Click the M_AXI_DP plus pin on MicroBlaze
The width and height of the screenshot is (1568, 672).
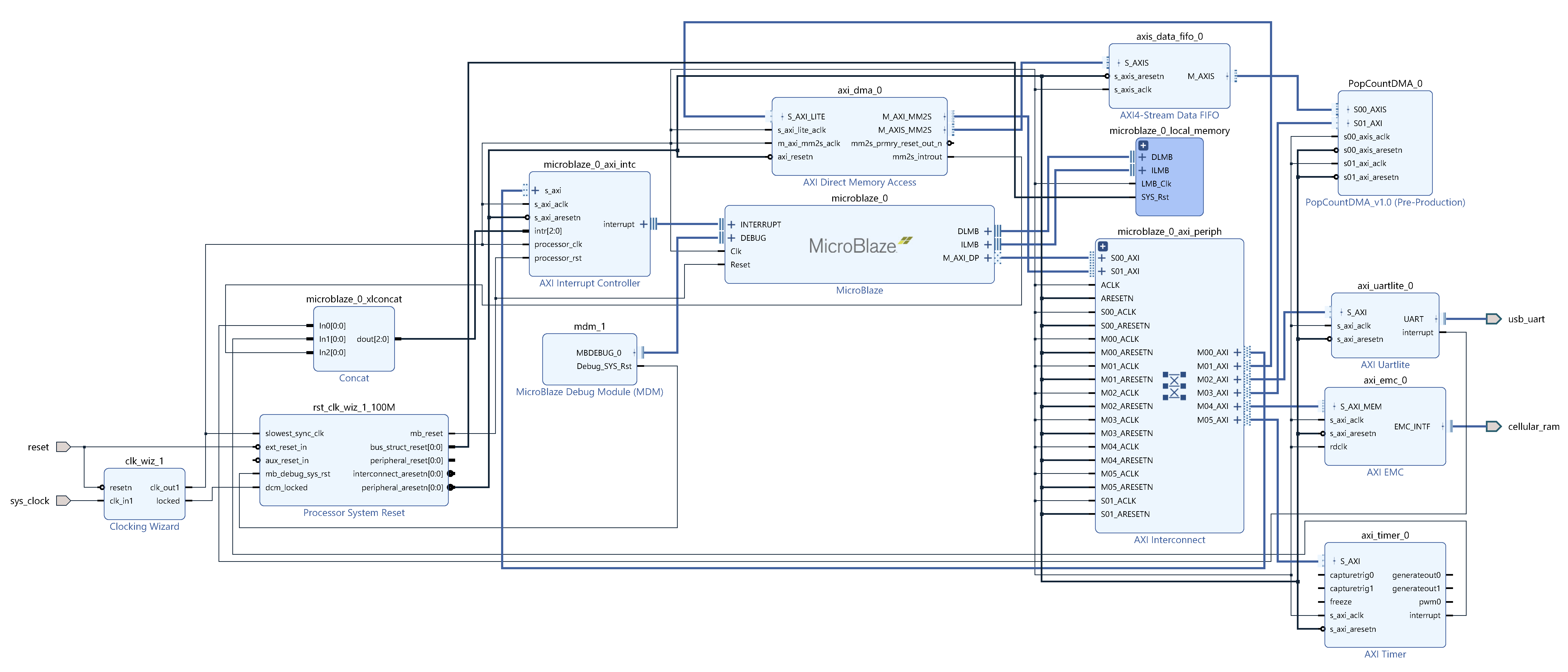click(987, 258)
